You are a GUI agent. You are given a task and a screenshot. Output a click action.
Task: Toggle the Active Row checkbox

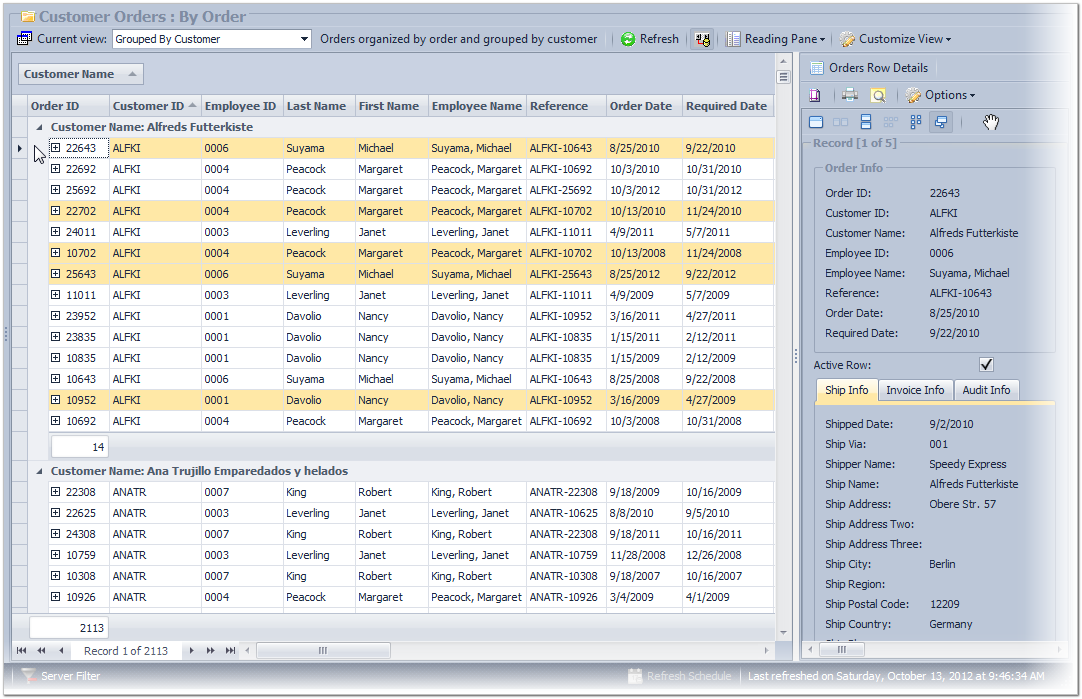point(986,365)
